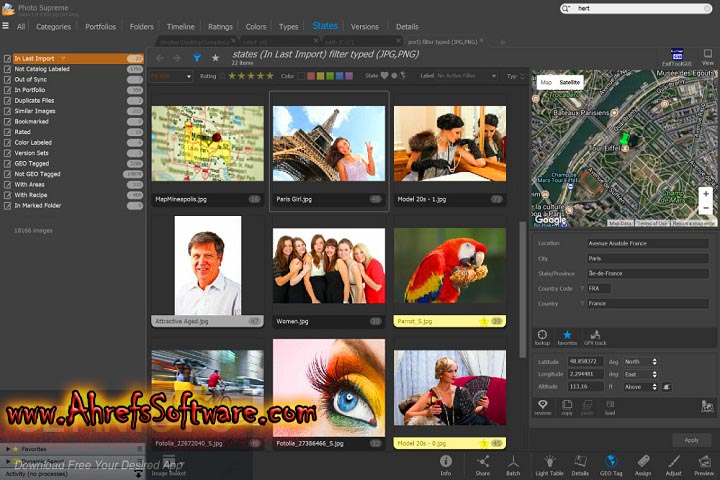Select the GEO Tag globe icon
The width and height of the screenshot is (720, 480).
611,465
